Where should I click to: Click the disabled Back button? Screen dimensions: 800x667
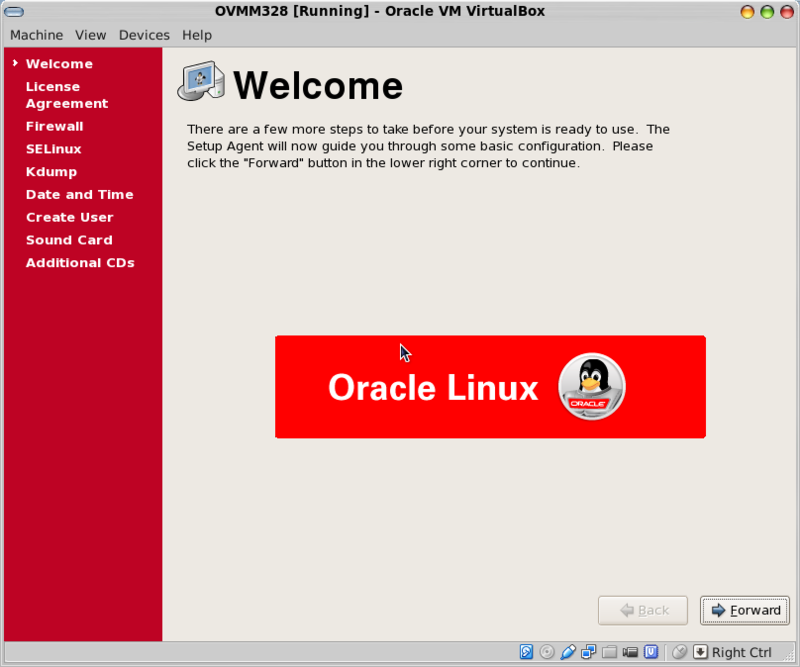pos(643,610)
